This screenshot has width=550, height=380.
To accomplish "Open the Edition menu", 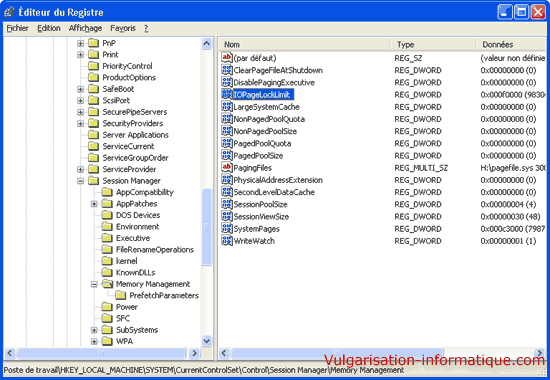I will [x=49, y=28].
